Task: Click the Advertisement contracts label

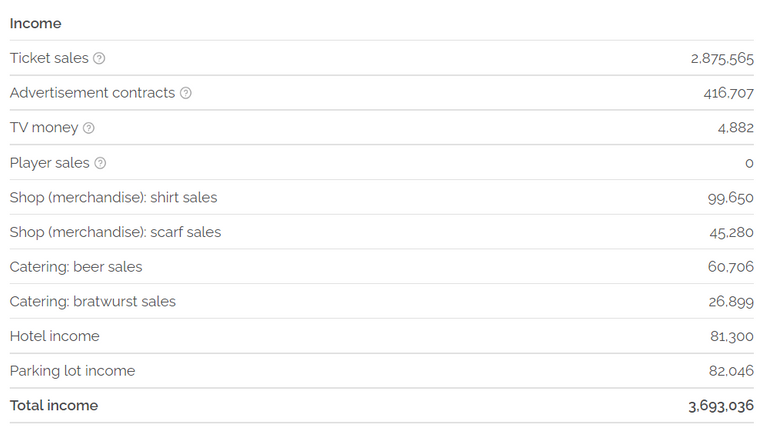Action: click(x=92, y=93)
